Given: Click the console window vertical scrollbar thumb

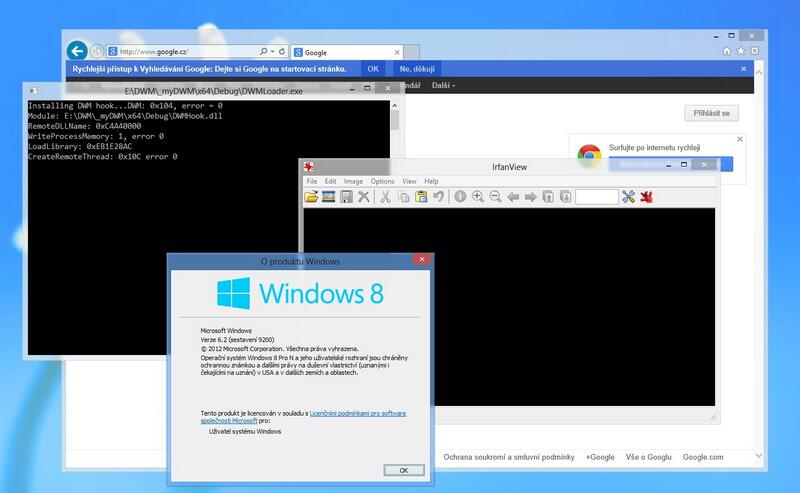Looking at the screenshot, I should click(x=394, y=120).
